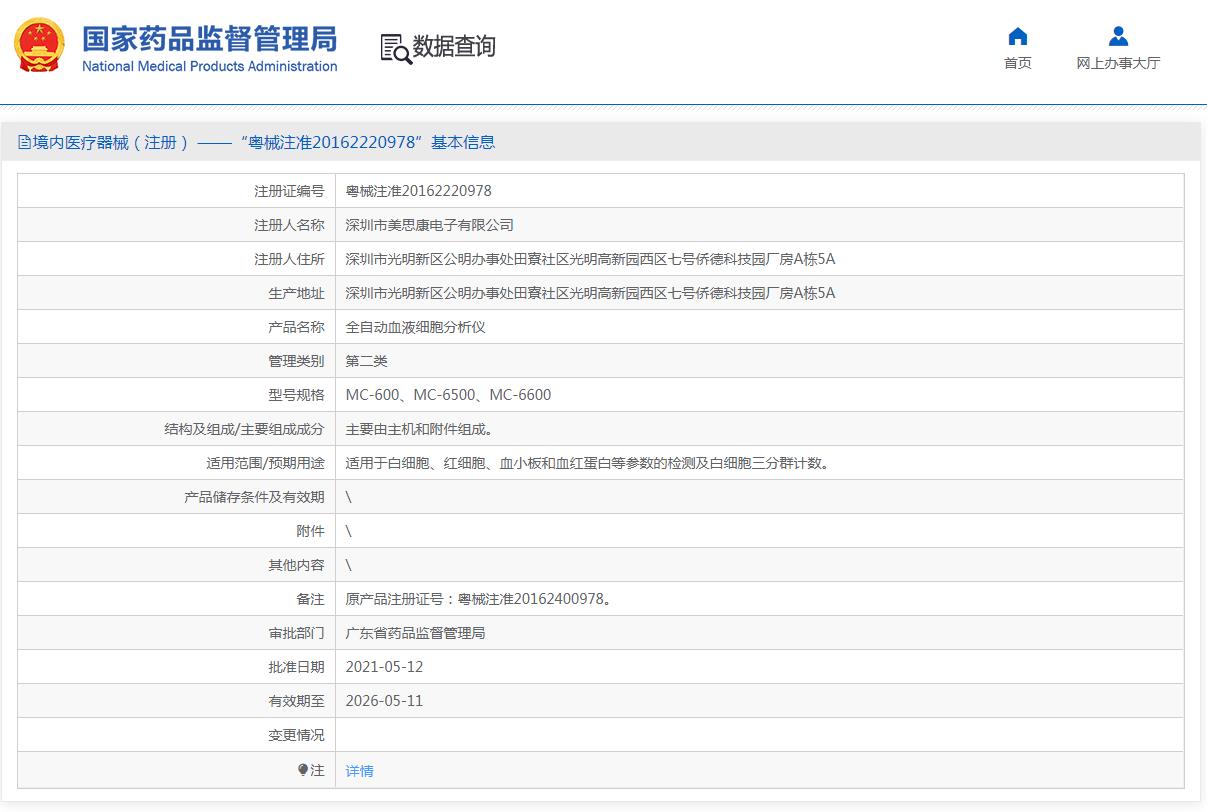Image resolution: width=1207 pixels, height=812 pixels.
Task: Click the 首页 text link
Action: coord(1017,63)
